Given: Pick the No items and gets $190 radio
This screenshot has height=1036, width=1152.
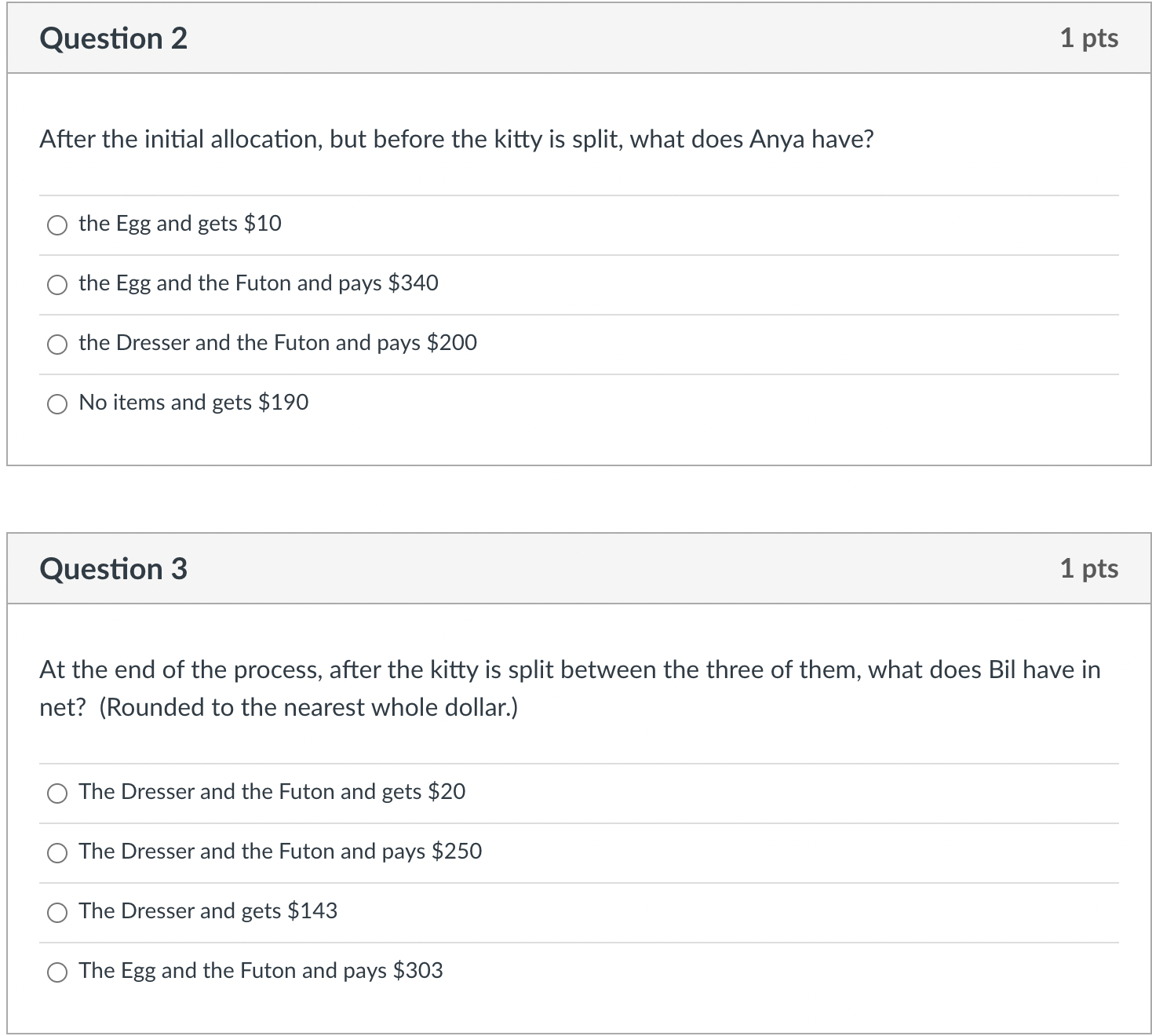Looking at the screenshot, I should click(x=57, y=404).
